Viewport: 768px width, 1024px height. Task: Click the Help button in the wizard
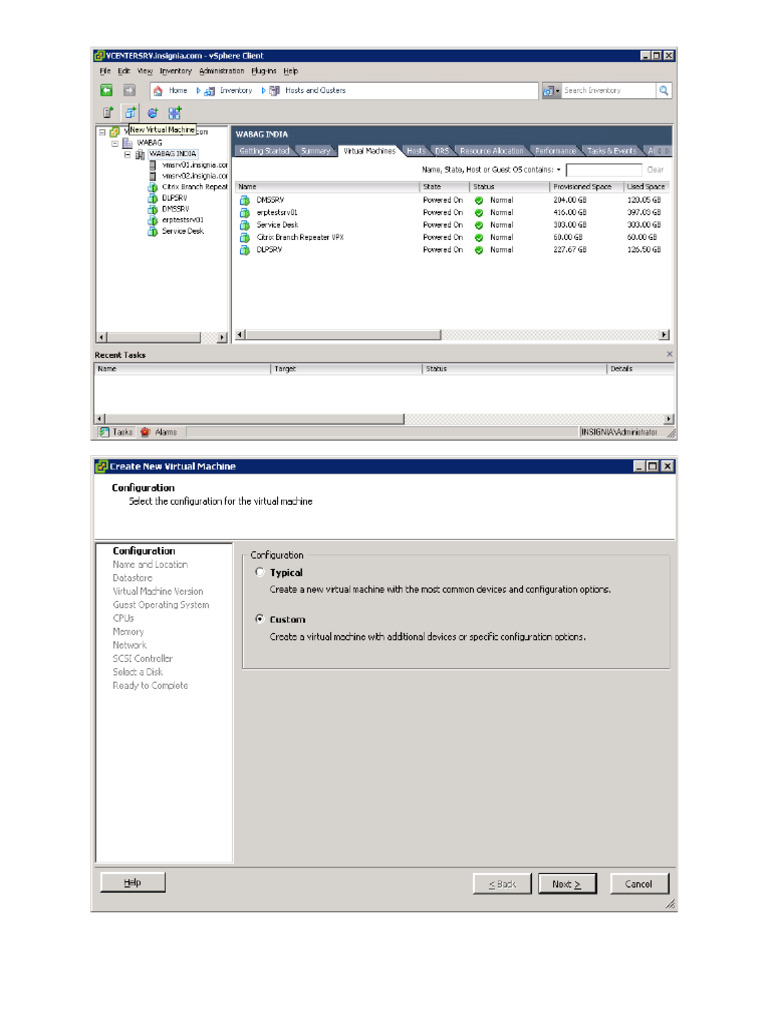pos(133,882)
